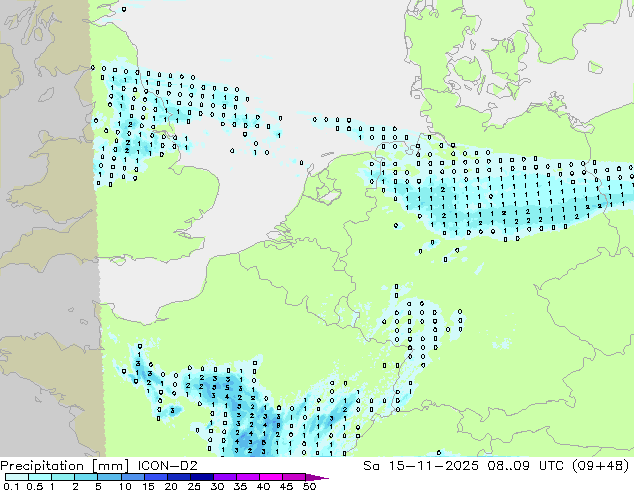634x490 pixels.
Task: Select the 40–45 mm magenta legend swatch
Action: point(271,477)
